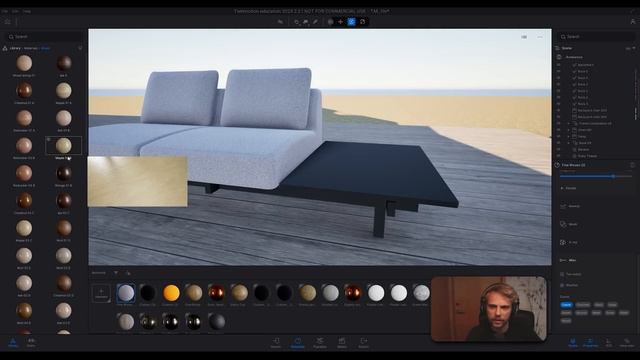
Task: Toggle the Statistics panel button in the footer
Action: [627, 342]
